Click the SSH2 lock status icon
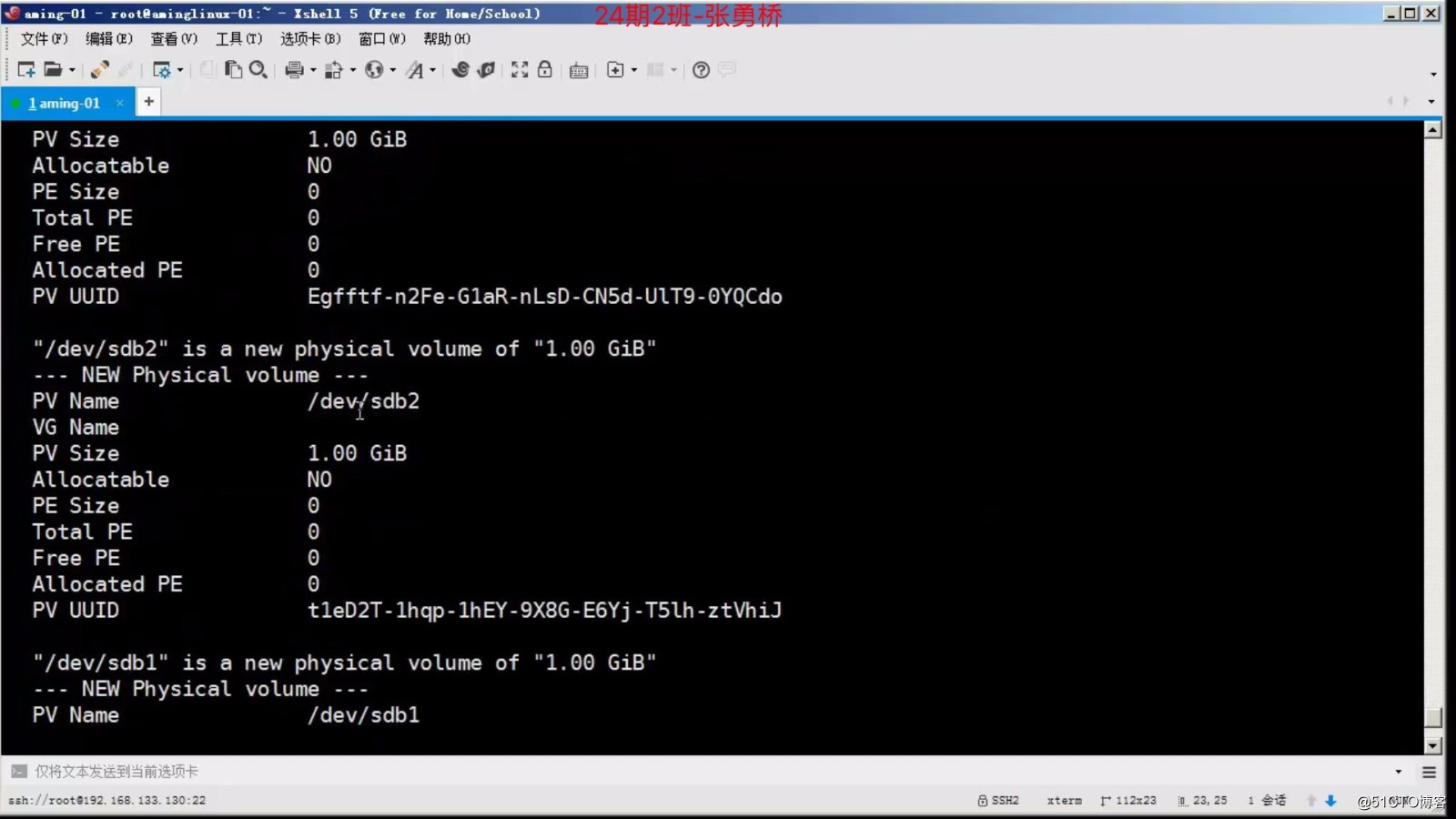 [983, 801]
